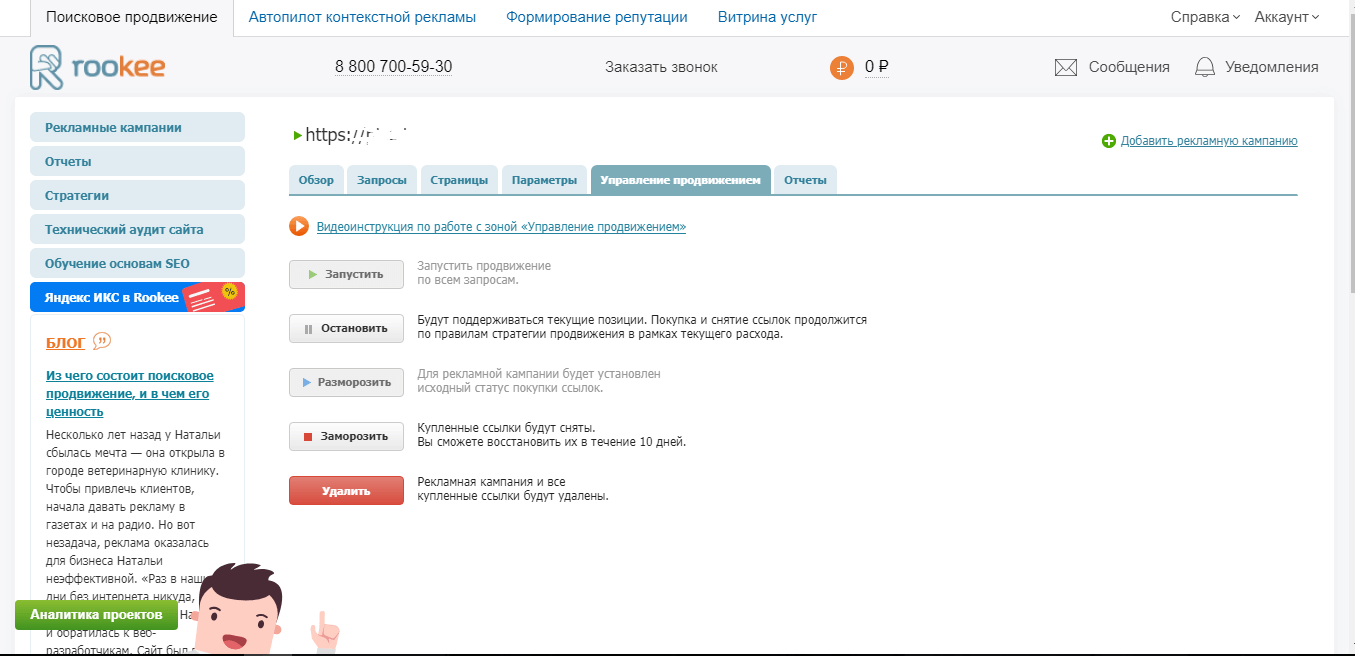
Task: Click the description 'Запустить продвижение по всем запросам'
Action: (484, 273)
